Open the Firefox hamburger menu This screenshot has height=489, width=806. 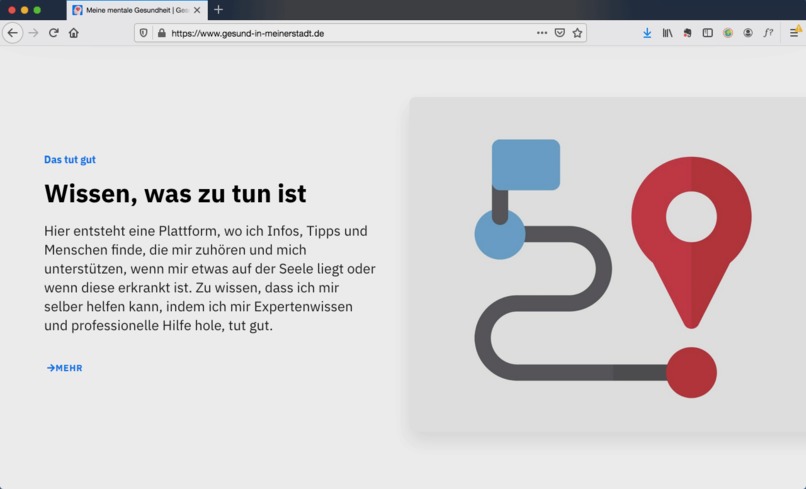[x=794, y=33]
